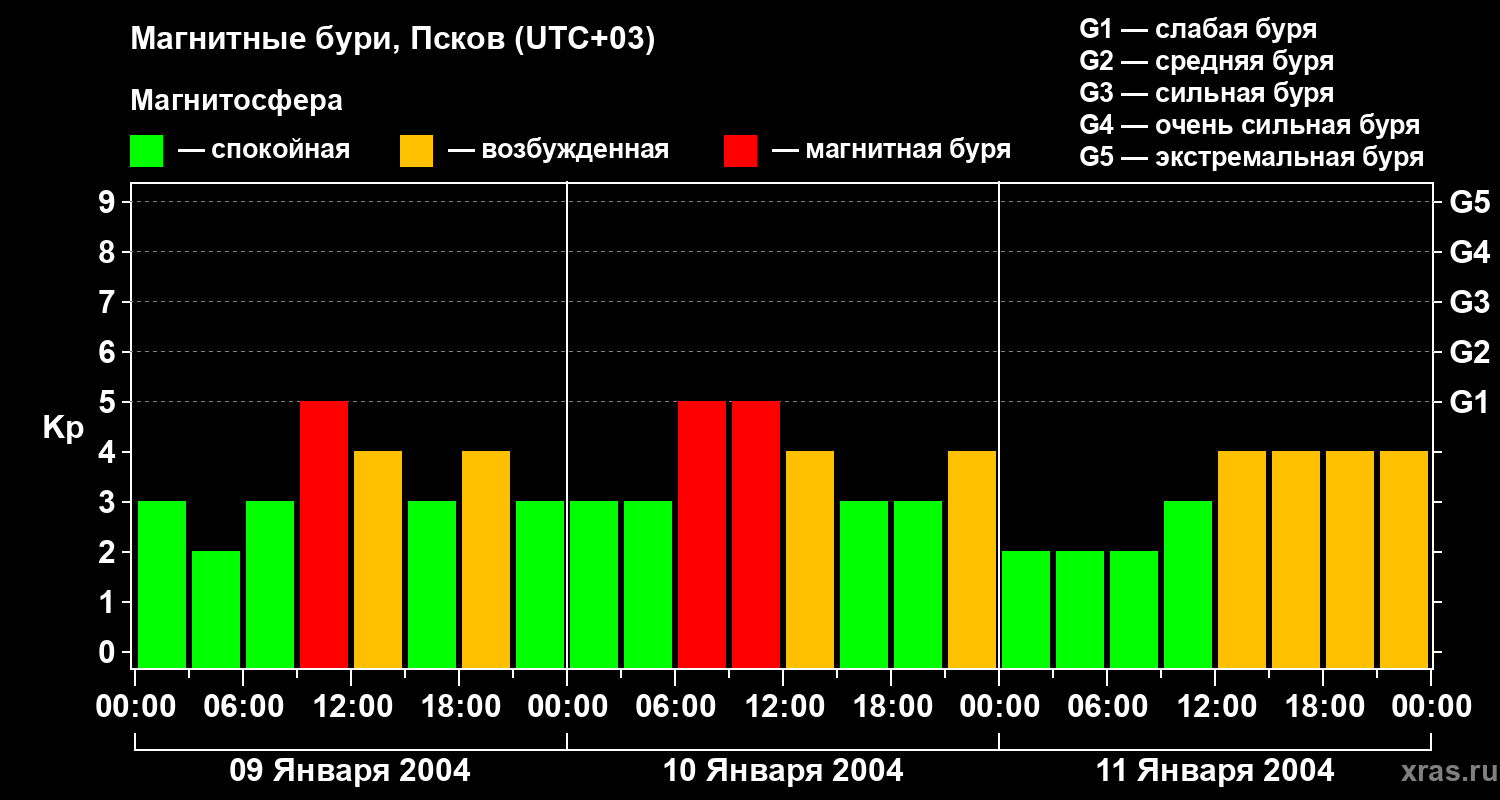1500x800 pixels.
Task: Click the date label '09 Января 2004'
Action: pyautogui.click(x=350, y=771)
